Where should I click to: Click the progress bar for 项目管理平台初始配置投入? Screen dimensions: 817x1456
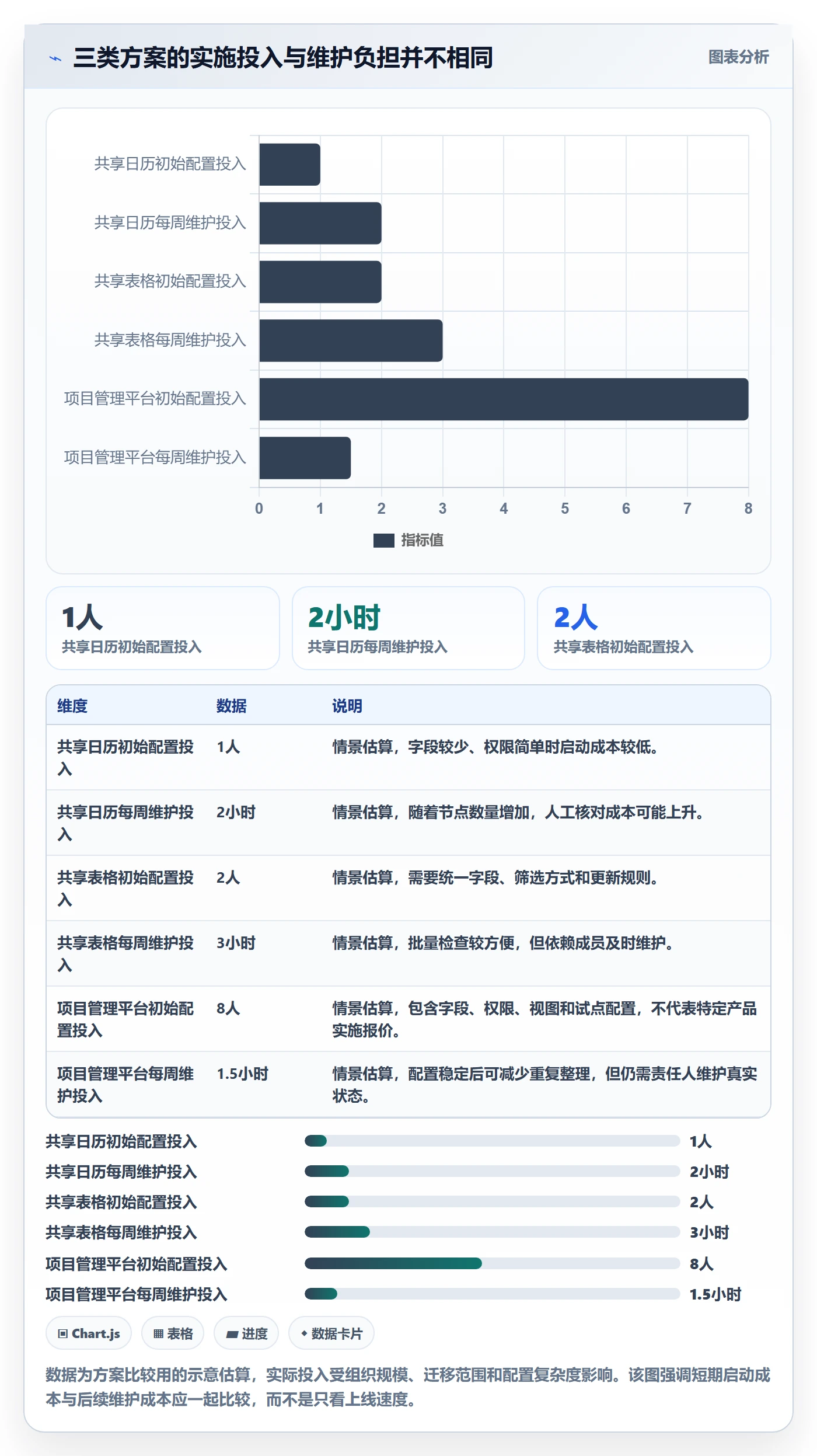tap(492, 1263)
